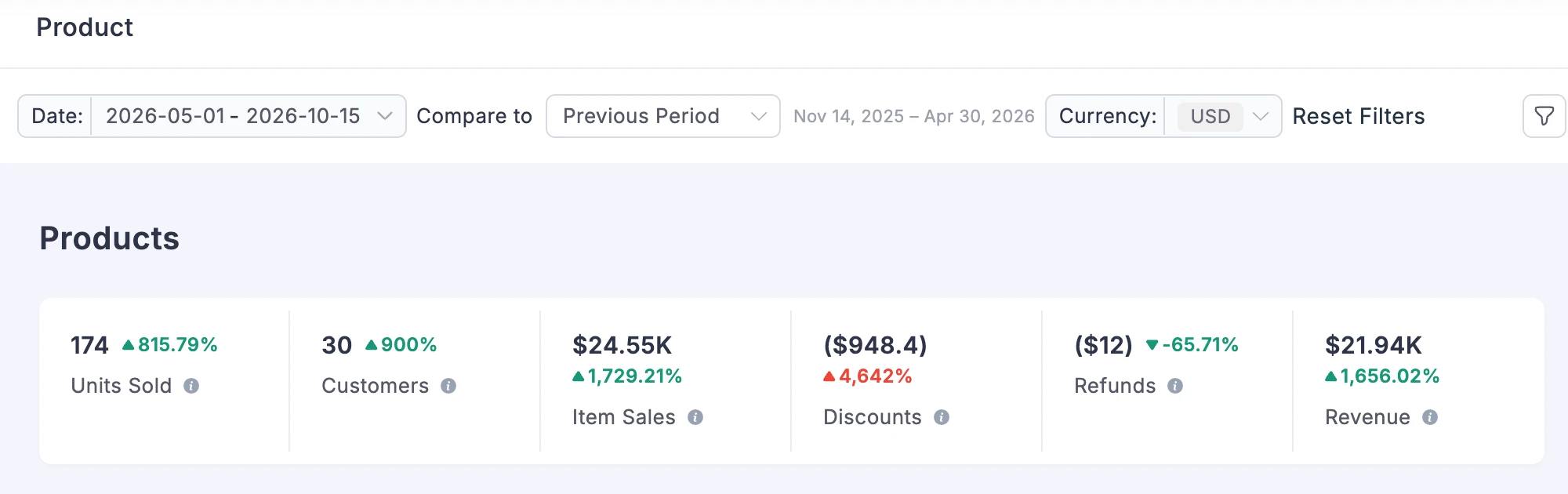Click the Compare to label

coord(474,116)
